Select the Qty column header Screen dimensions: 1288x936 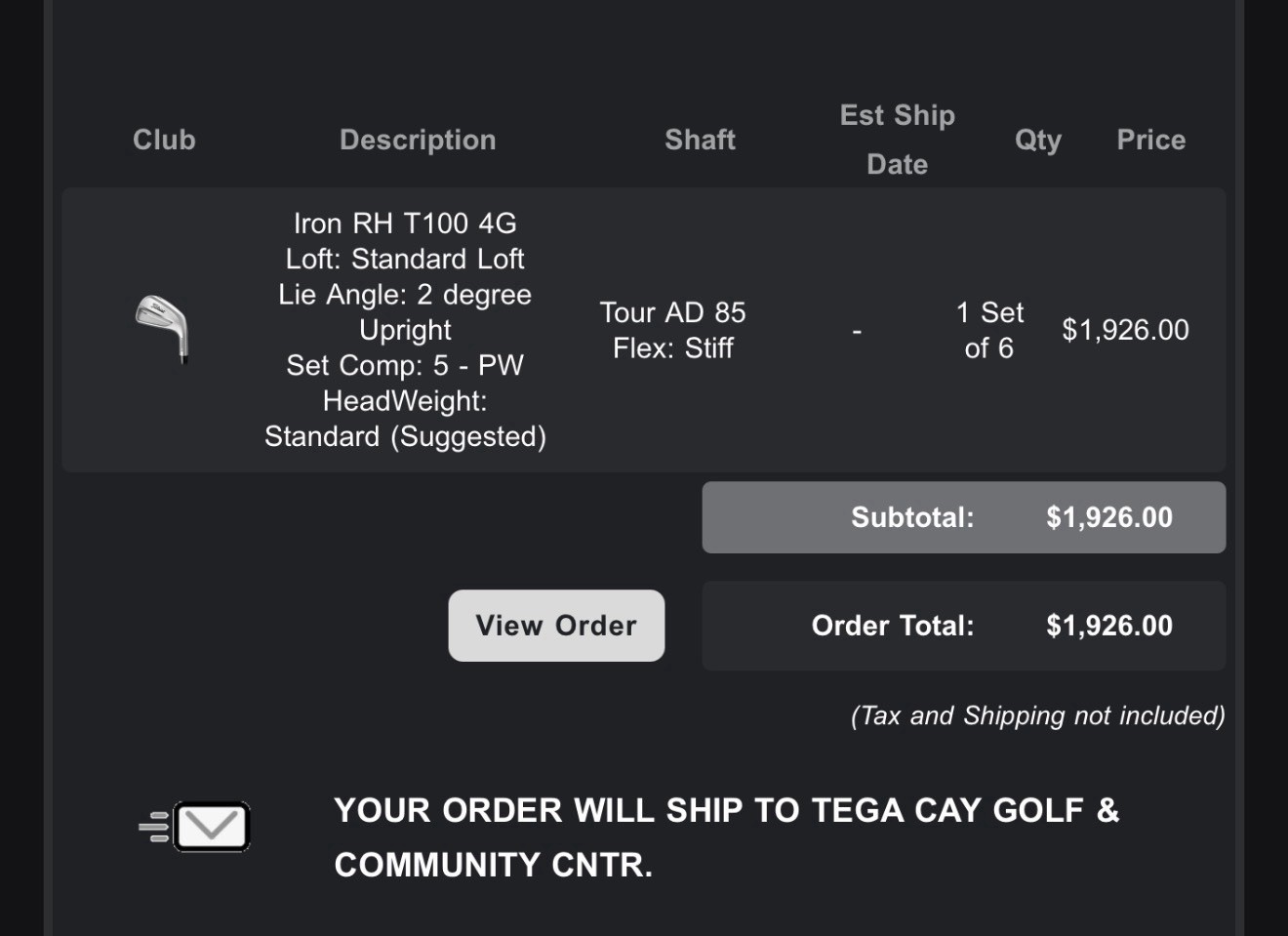click(x=1038, y=140)
